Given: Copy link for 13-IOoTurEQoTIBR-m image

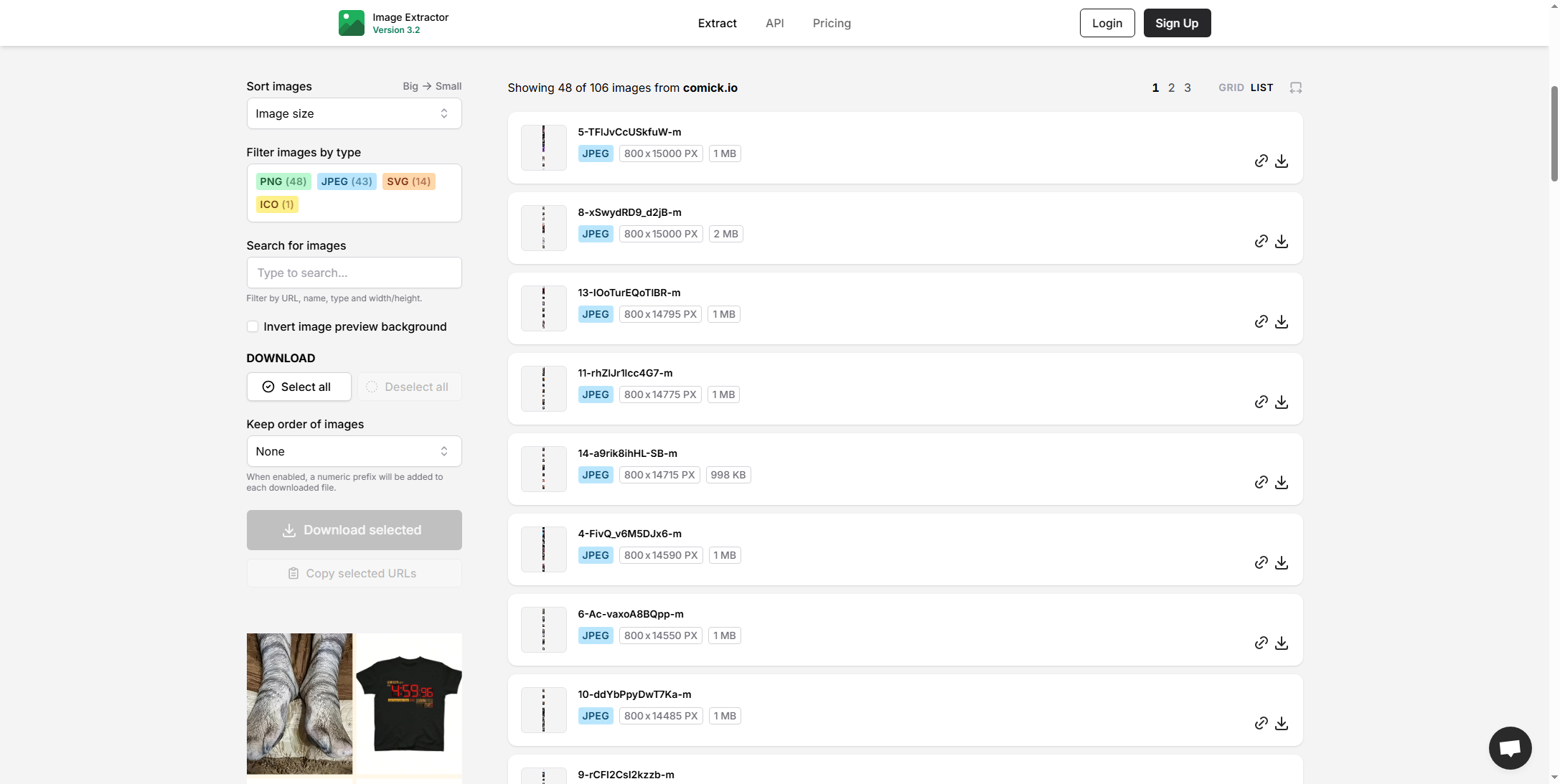Looking at the screenshot, I should tap(1261, 321).
